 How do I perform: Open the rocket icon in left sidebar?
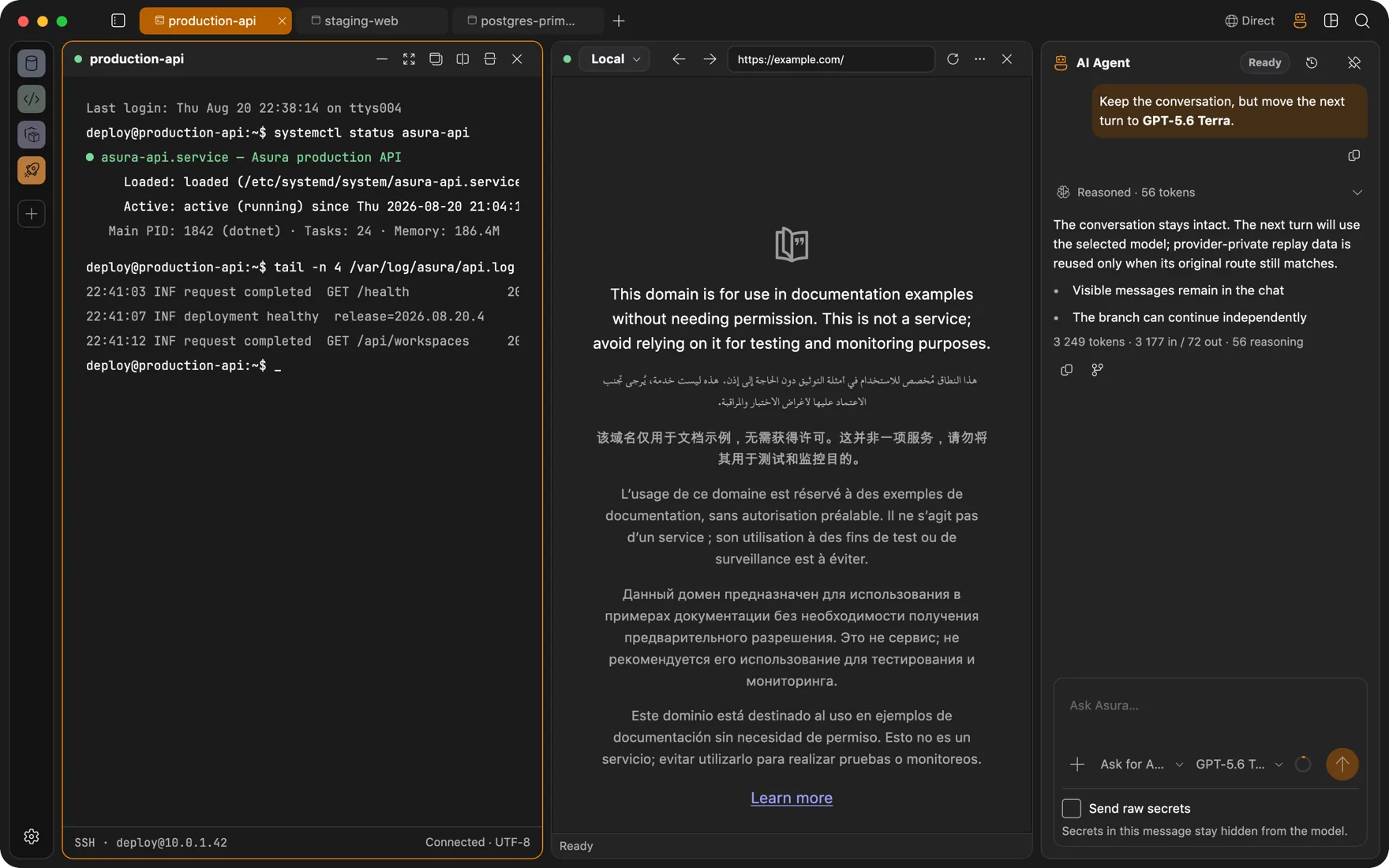[32, 170]
